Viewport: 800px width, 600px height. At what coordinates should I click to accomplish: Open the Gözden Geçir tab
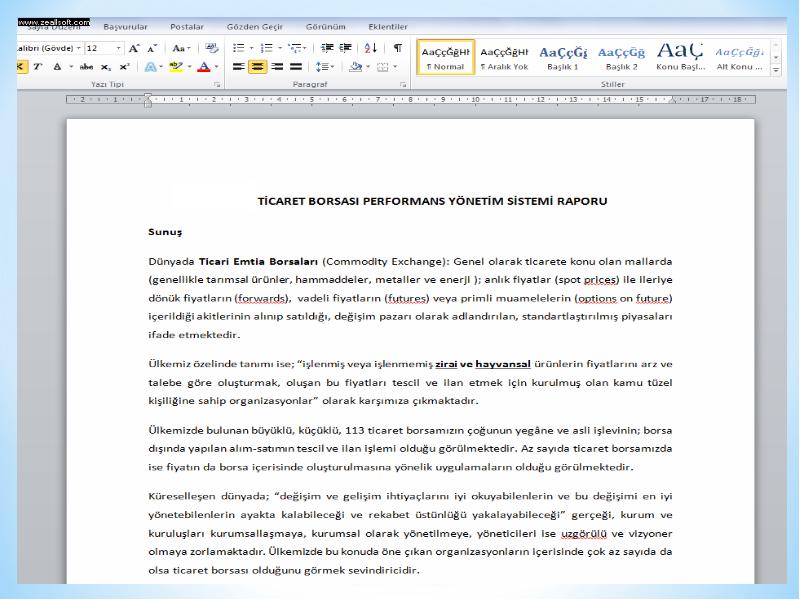tap(255, 27)
